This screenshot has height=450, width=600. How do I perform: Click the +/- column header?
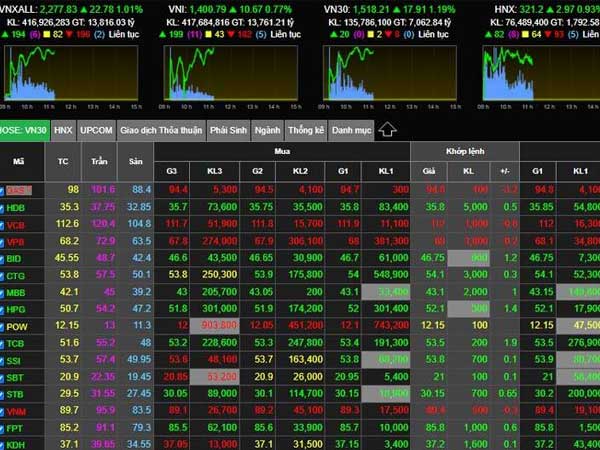(x=508, y=169)
